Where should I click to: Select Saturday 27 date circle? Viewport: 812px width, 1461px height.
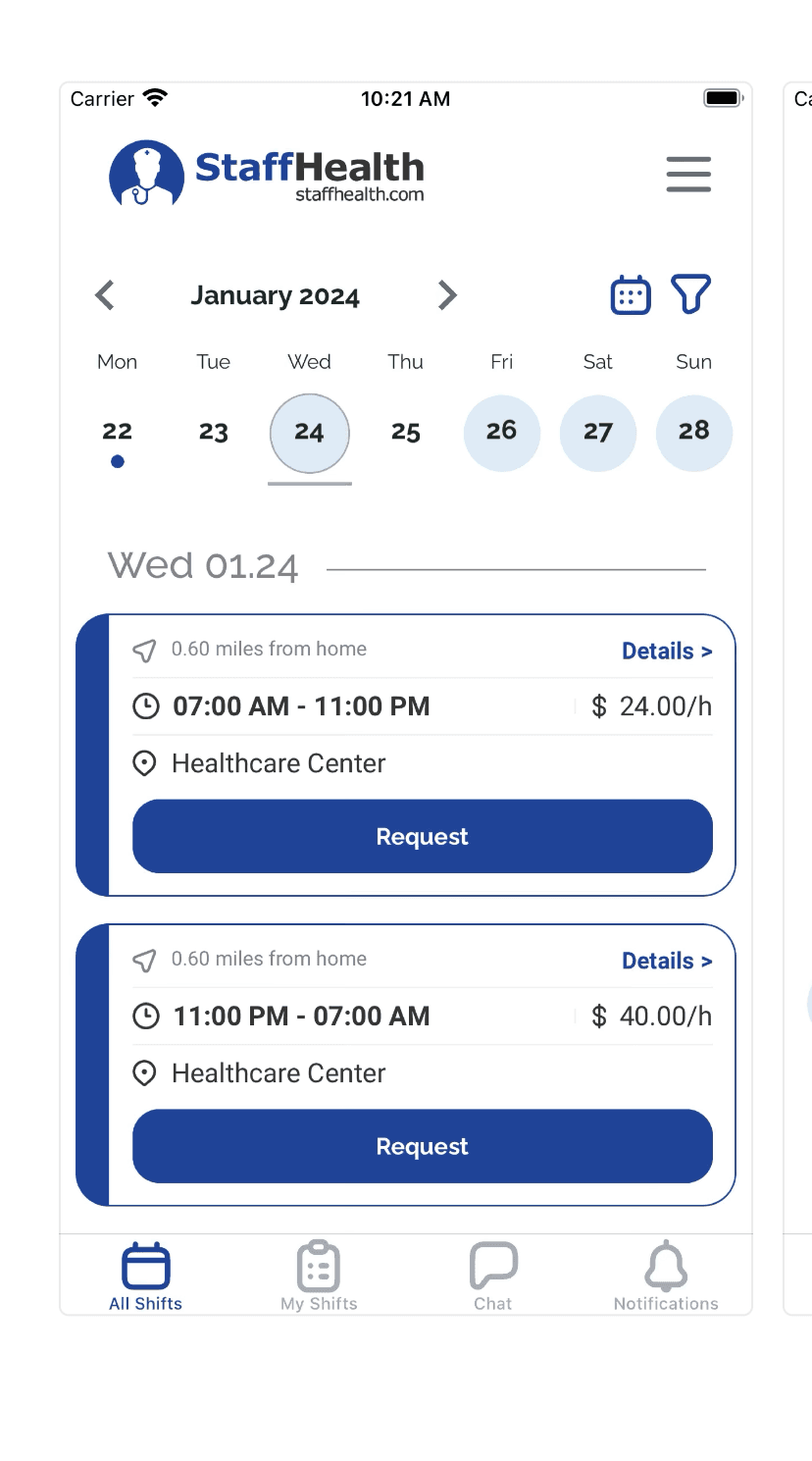point(597,432)
